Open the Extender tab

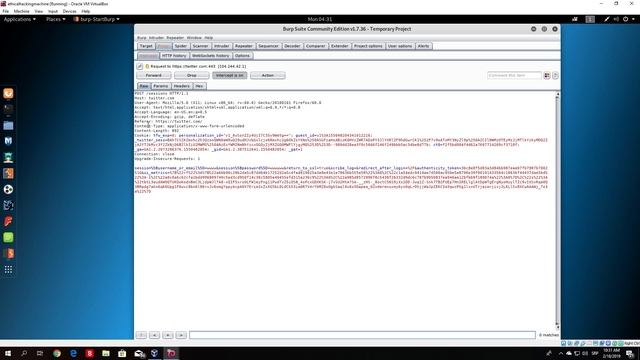(340, 46)
